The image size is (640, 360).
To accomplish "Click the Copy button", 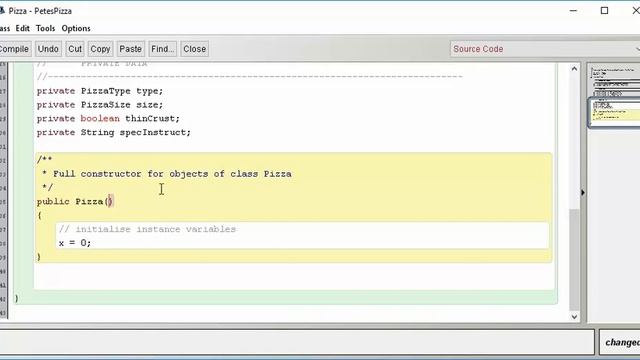I will tap(100, 49).
